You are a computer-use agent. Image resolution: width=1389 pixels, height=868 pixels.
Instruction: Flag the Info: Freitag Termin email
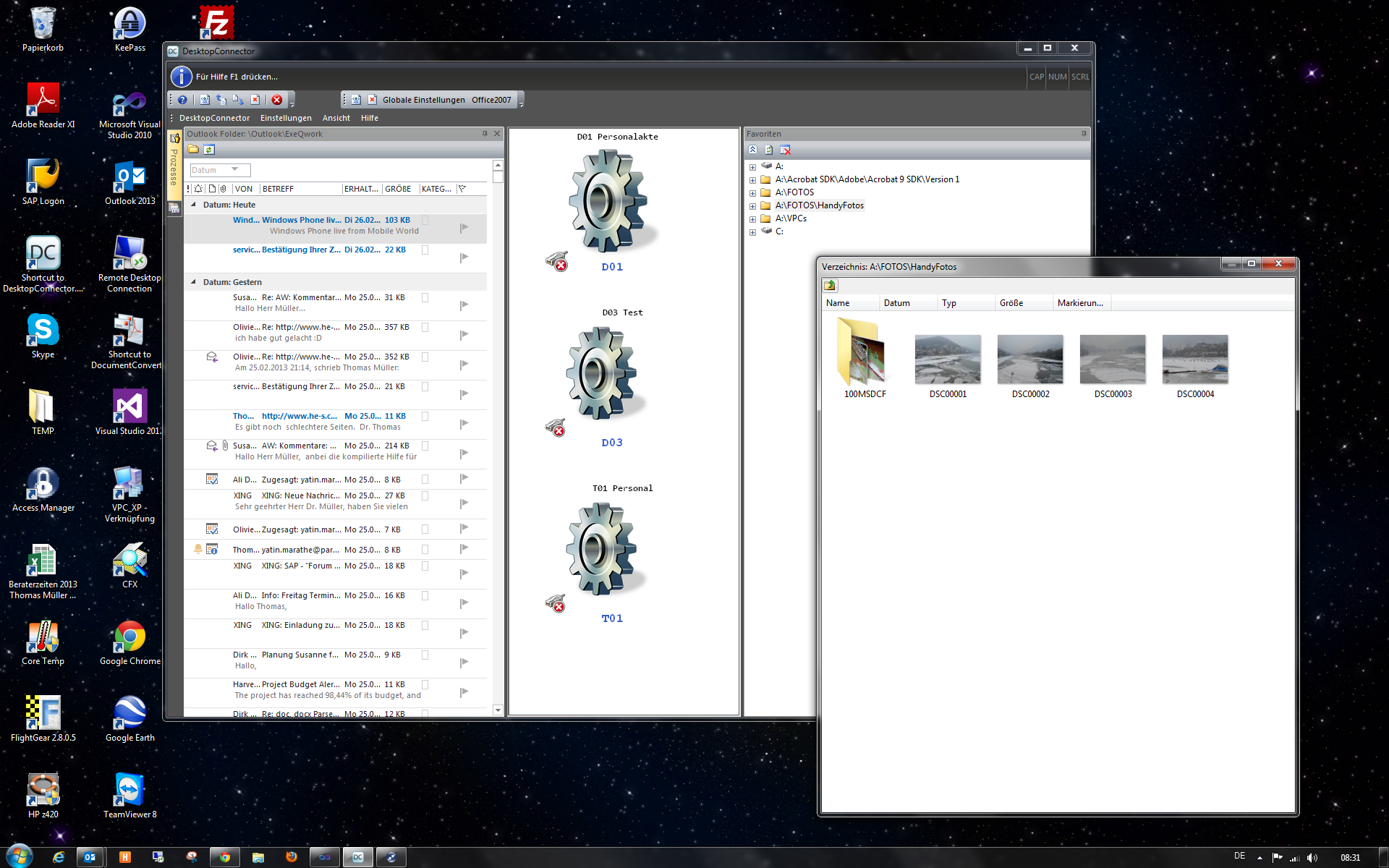[464, 603]
